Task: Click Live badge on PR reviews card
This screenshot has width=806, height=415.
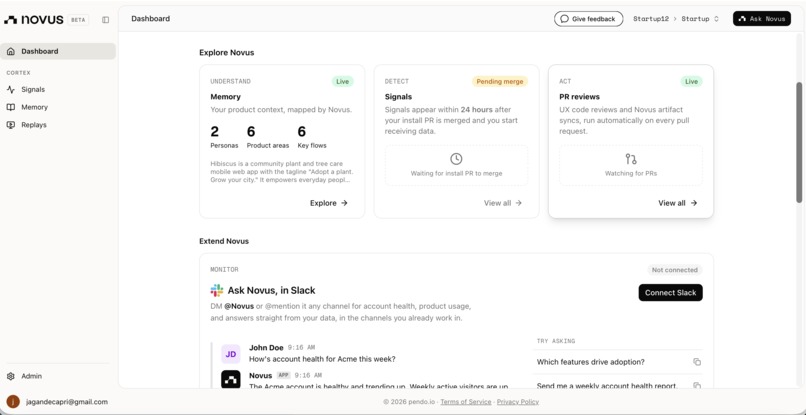Action: (x=691, y=82)
